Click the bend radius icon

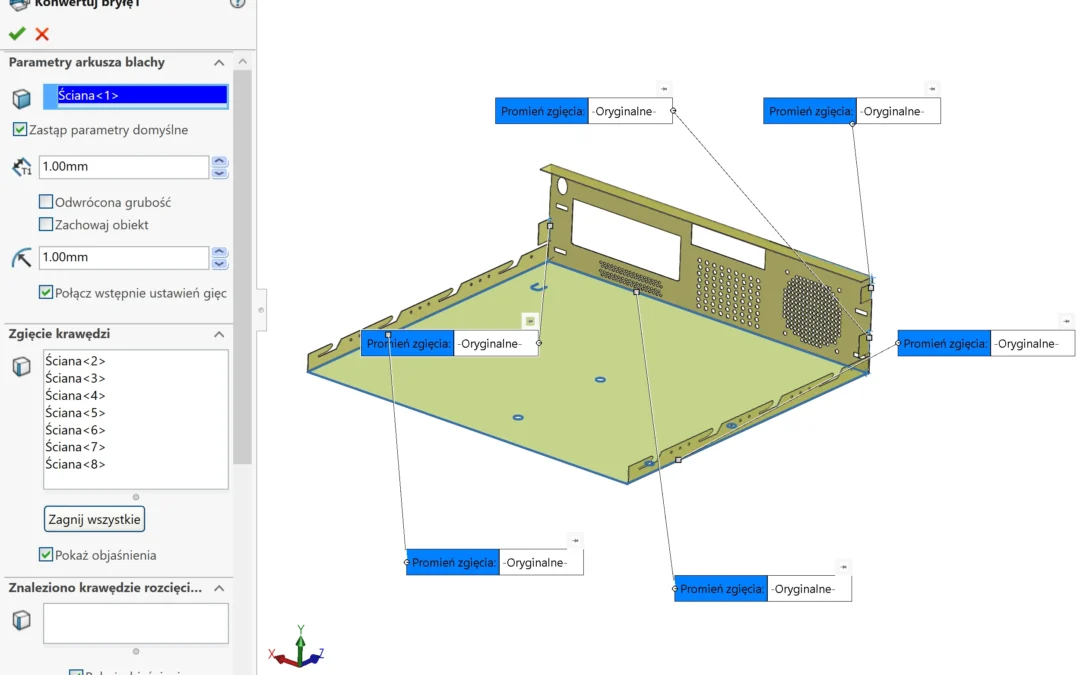click(21, 258)
